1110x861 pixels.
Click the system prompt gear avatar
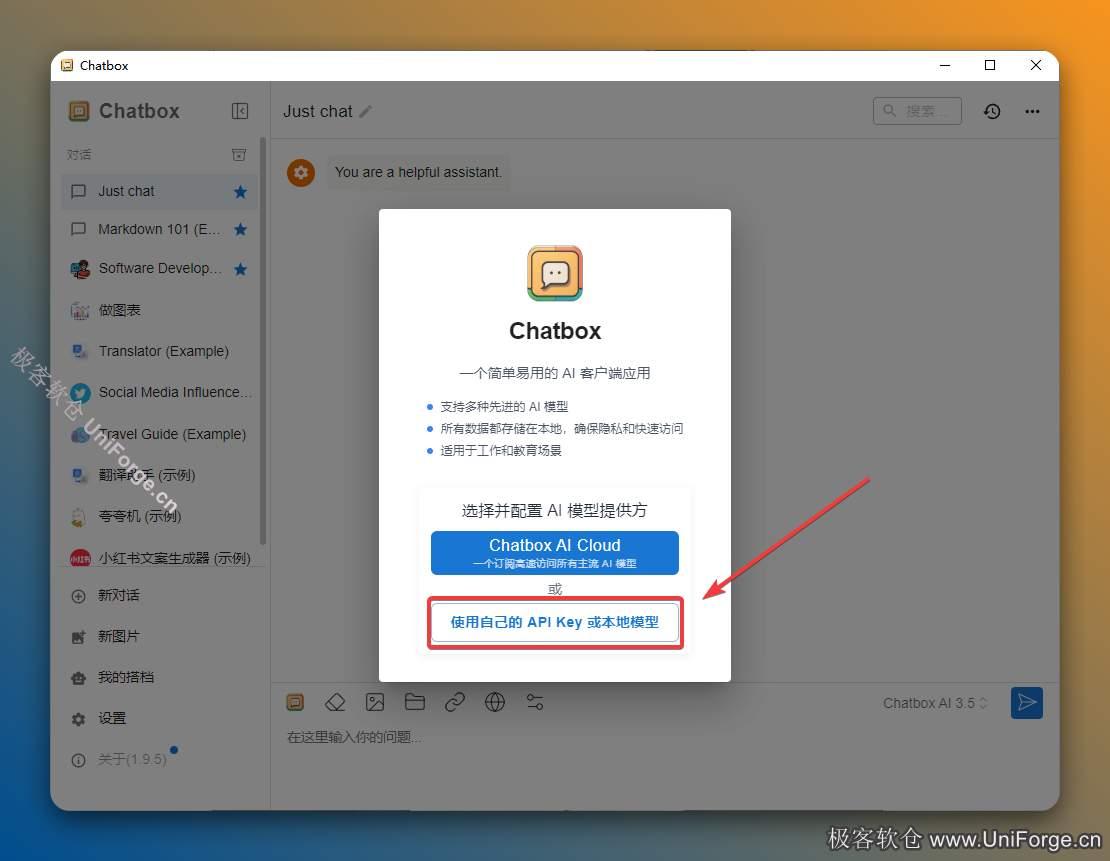click(301, 172)
